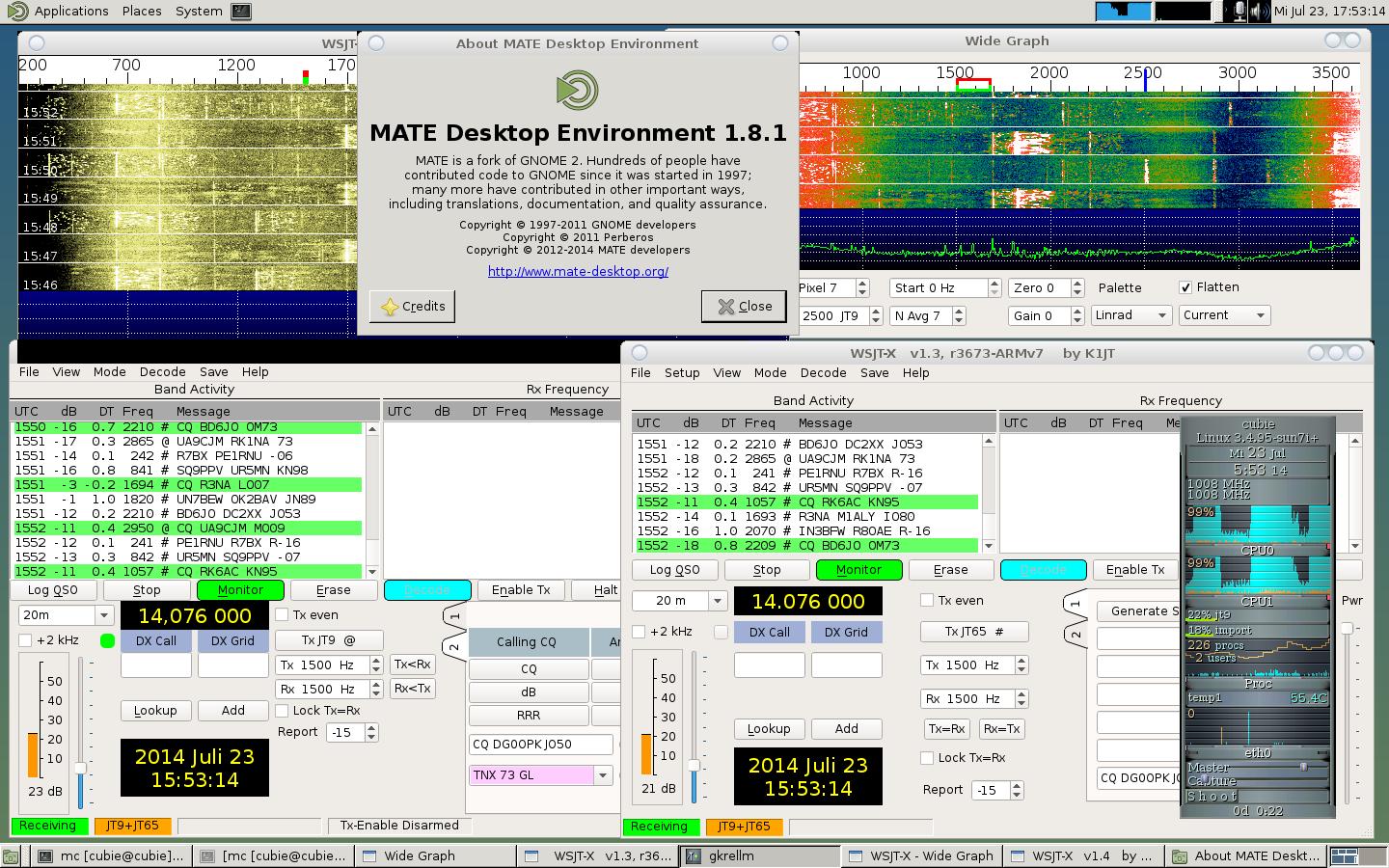Image resolution: width=1389 pixels, height=868 pixels.
Task: Click the workspace switcher in the bottom panel
Action: (1358, 855)
